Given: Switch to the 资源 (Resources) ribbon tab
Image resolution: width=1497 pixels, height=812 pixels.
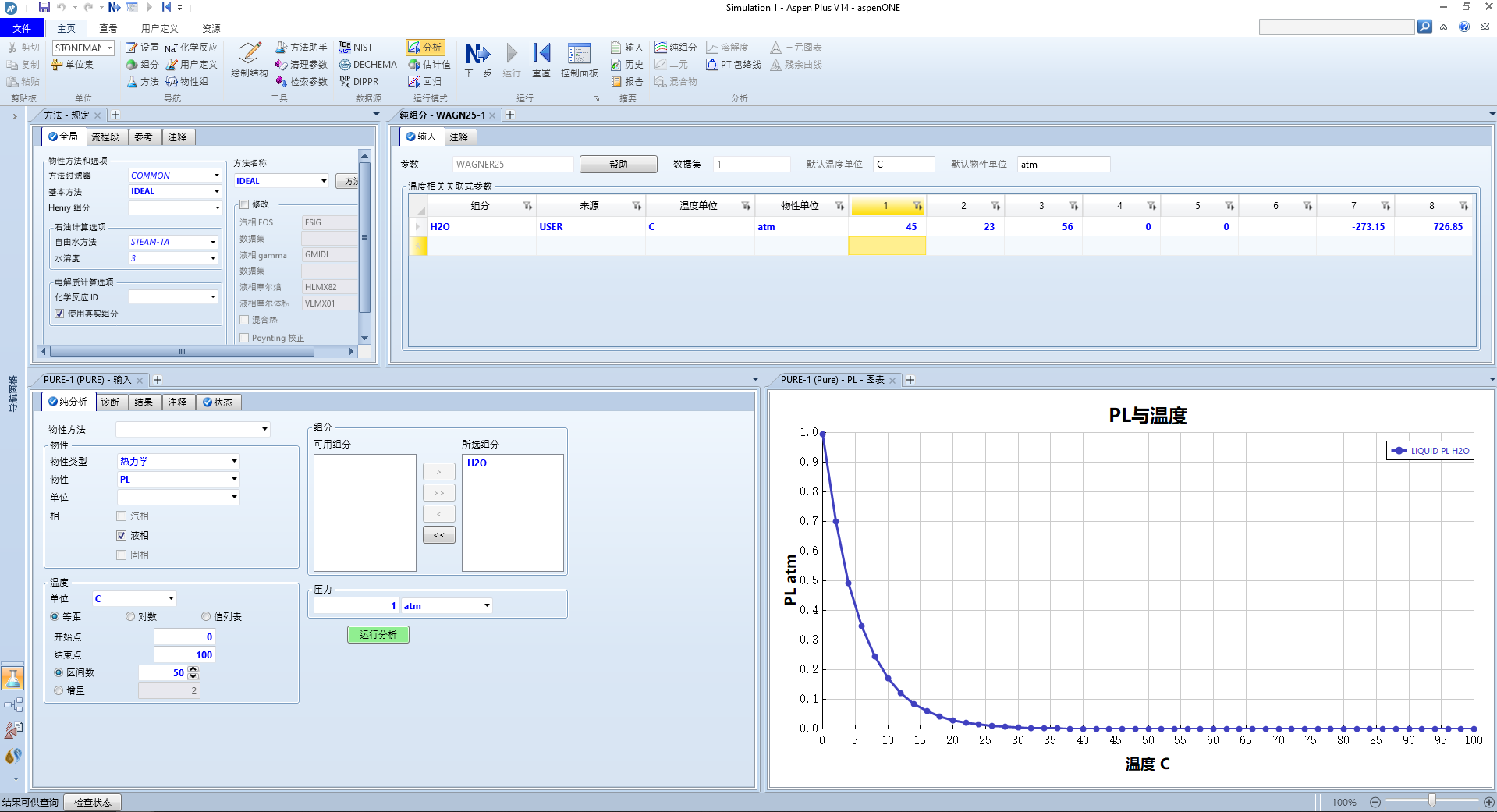Looking at the screenshot, I should (x=211, y=28).
